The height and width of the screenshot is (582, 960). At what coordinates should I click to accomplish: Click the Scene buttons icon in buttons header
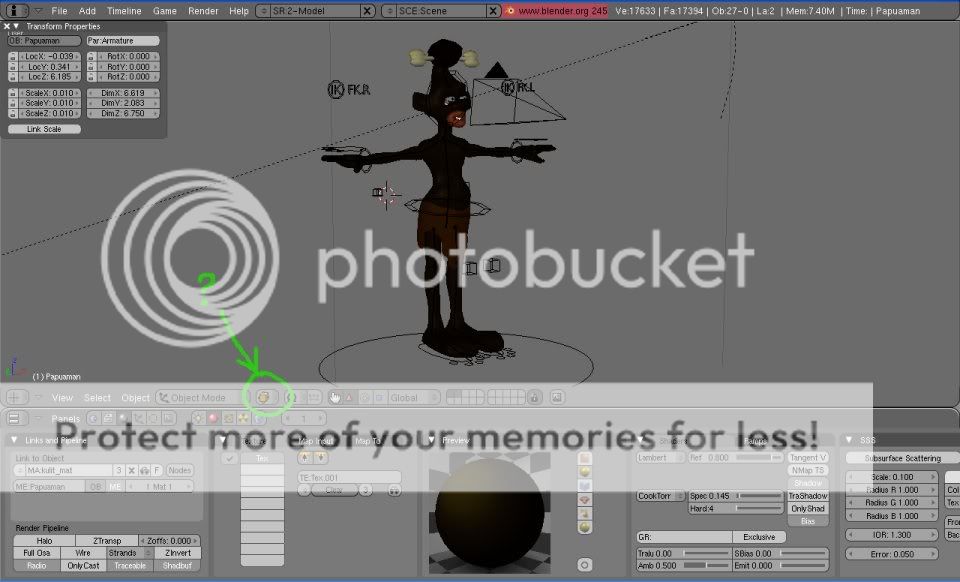[168, 419]
